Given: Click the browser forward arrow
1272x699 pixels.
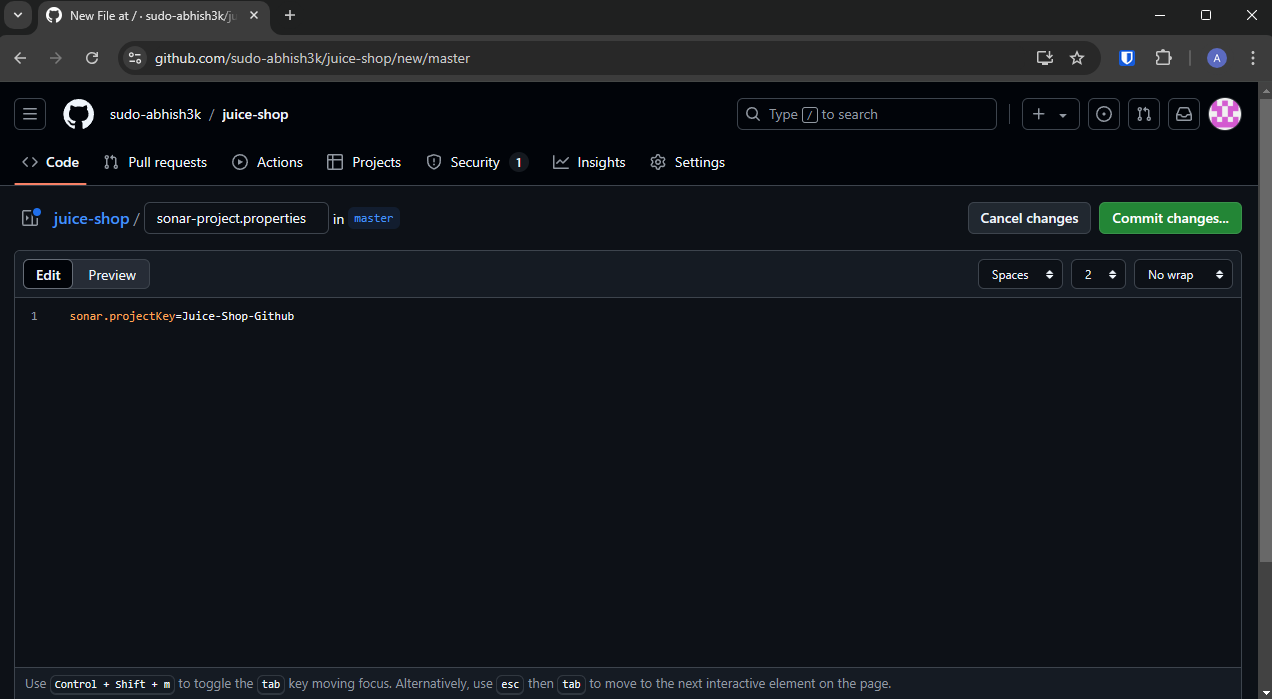Looking at the screenshot, I should pyautogui.click(x=56, y=58).
